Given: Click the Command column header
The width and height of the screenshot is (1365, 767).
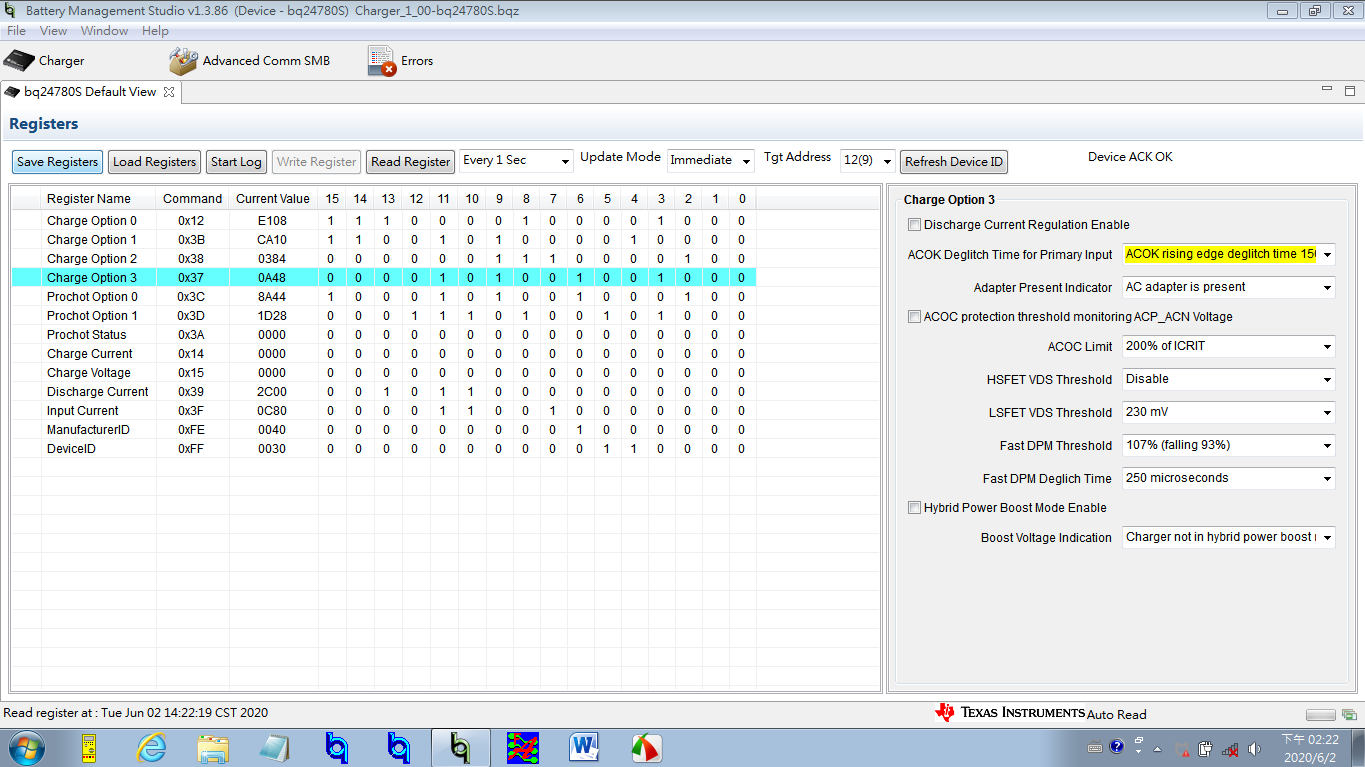Looking at the screenshot, I should tap(192, 199).
